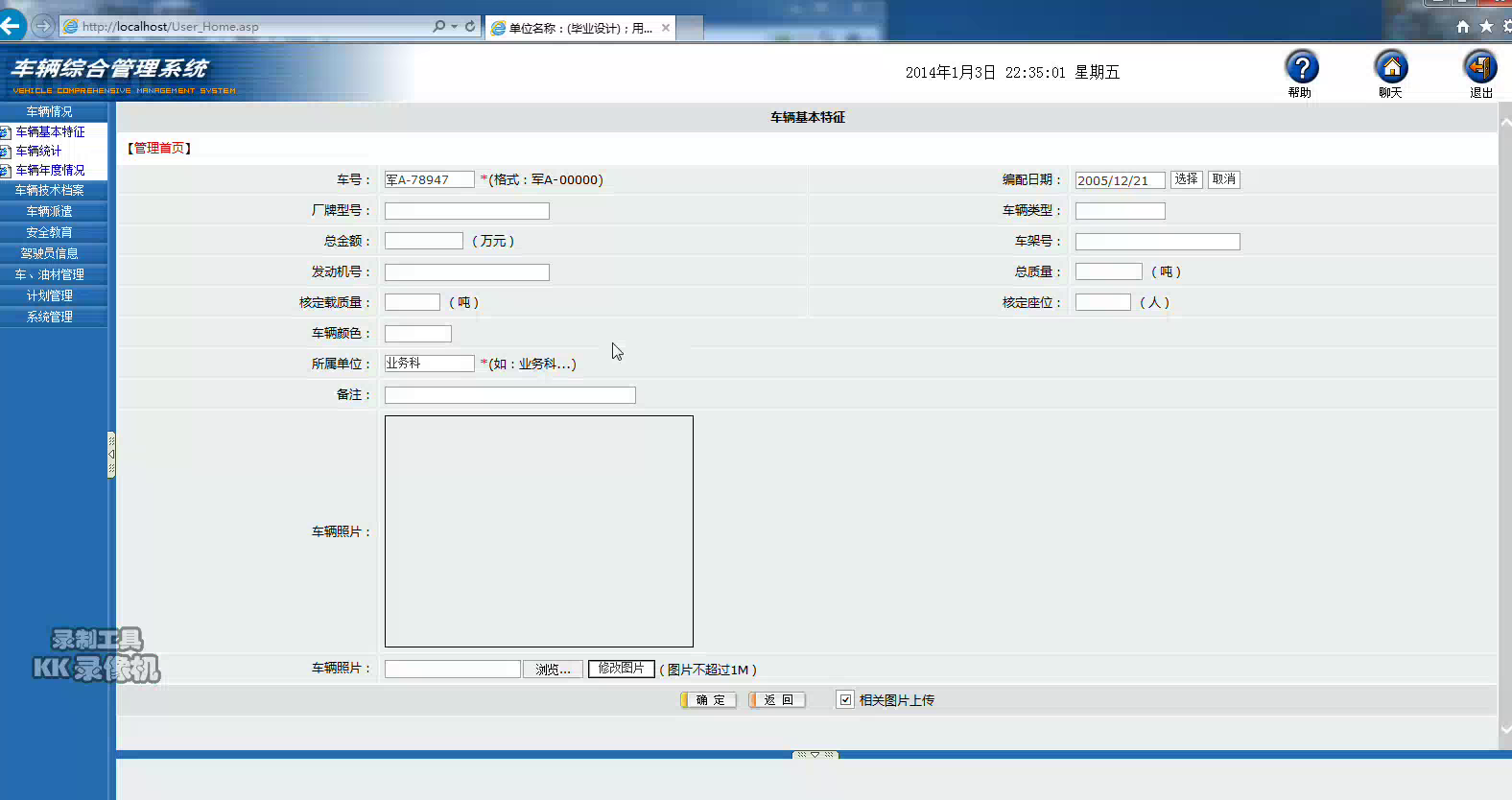Expand the bottom panel splitter handle

(815, 755)
